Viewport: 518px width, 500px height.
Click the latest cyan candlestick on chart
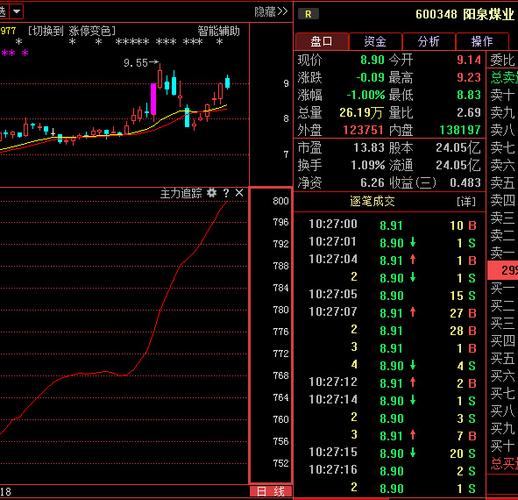tap(227, 82)
